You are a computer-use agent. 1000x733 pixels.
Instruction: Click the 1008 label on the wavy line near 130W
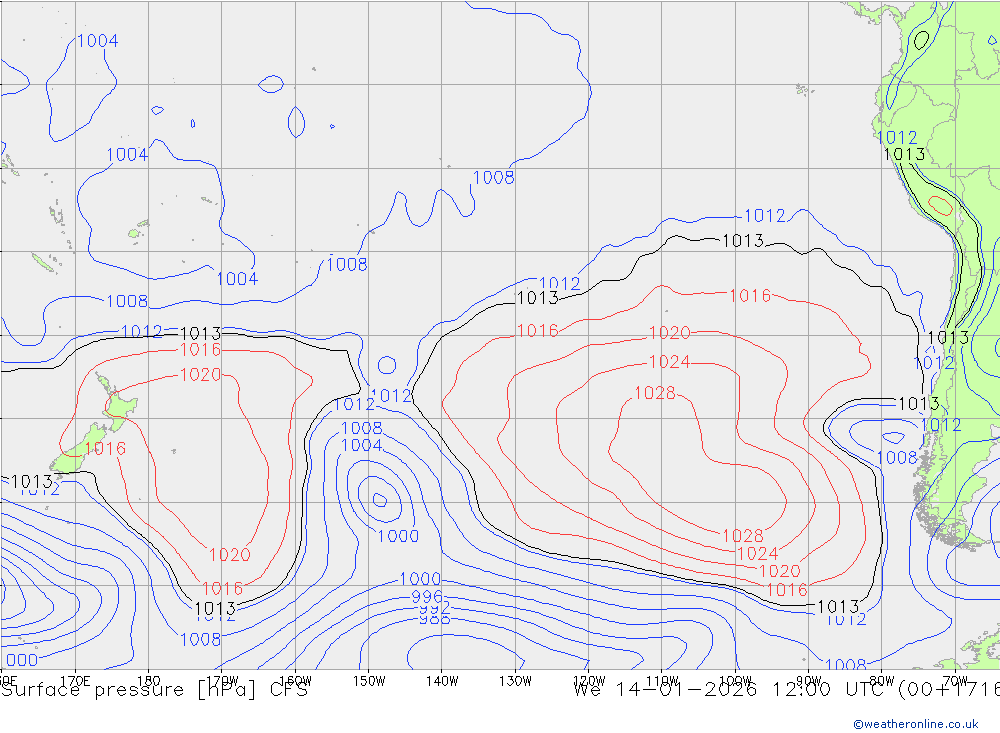(493, 177)
